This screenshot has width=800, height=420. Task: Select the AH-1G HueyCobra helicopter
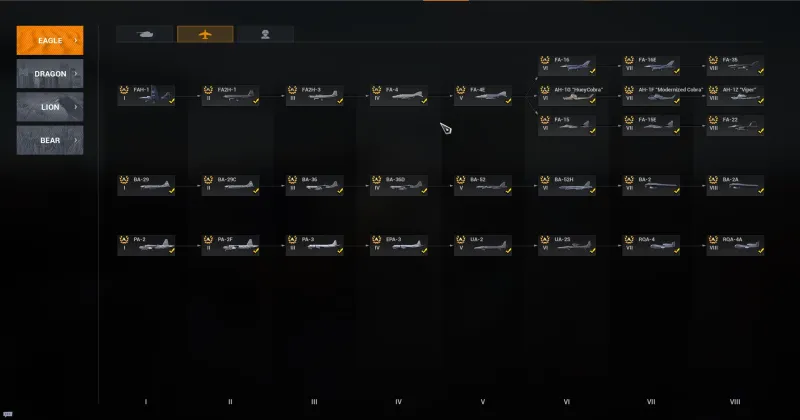pyautogui.click(x=567, y=95)
